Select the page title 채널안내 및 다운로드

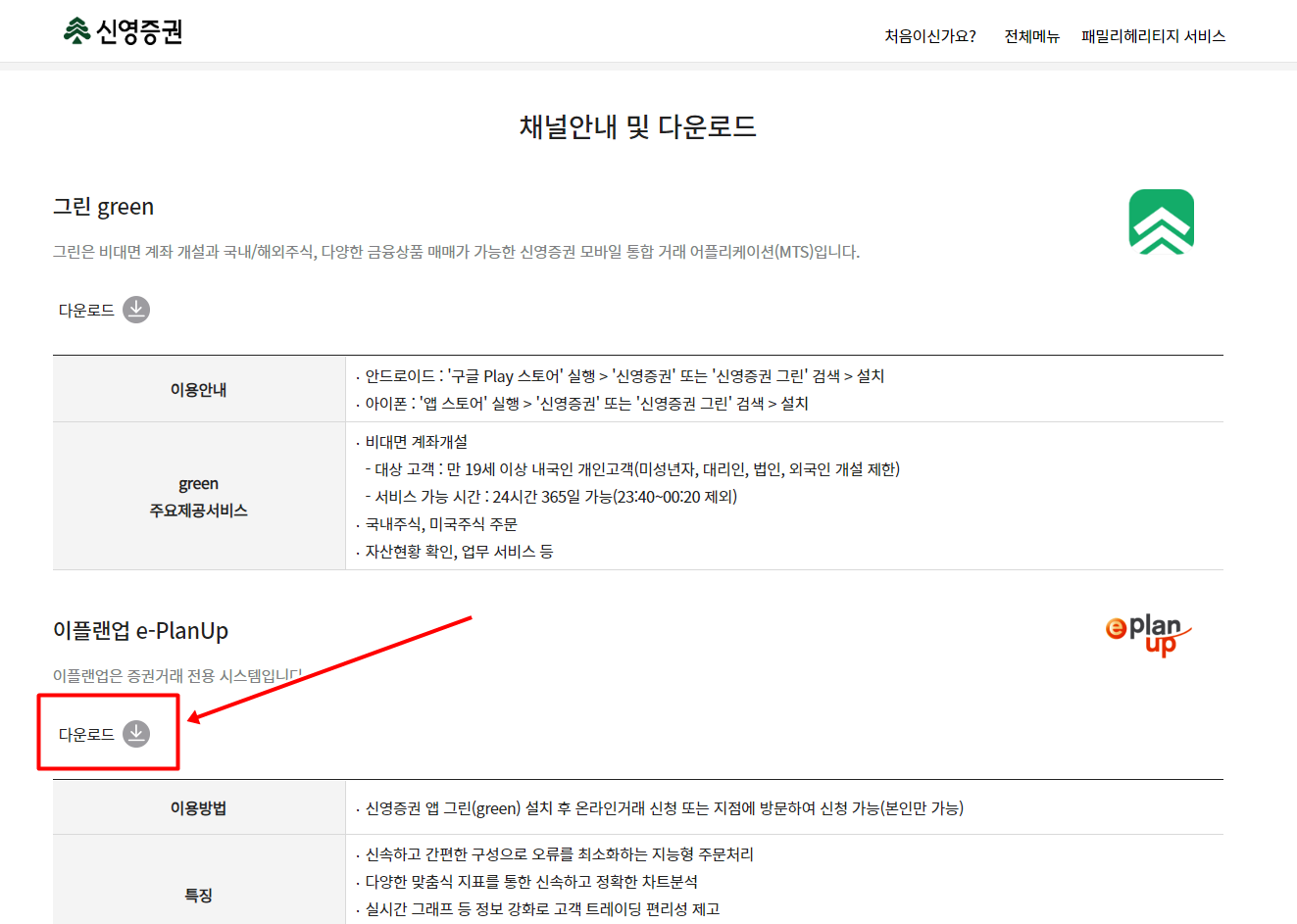point(638,126)
